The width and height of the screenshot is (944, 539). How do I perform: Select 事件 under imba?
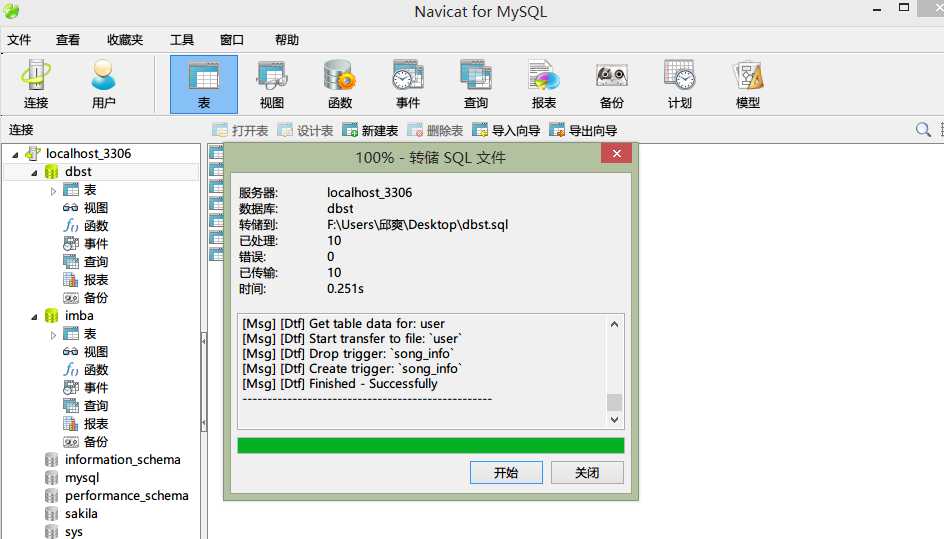(x=96, y=388)
